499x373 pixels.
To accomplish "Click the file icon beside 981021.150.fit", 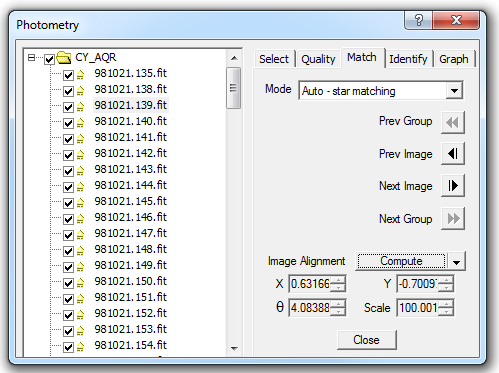I will 80,283.
